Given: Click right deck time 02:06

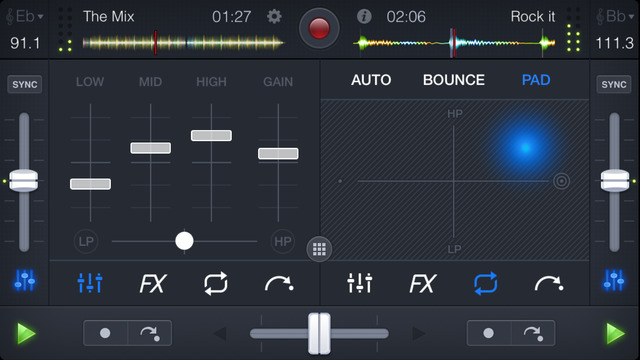Looking at the screenshot, I should (406, 17).
